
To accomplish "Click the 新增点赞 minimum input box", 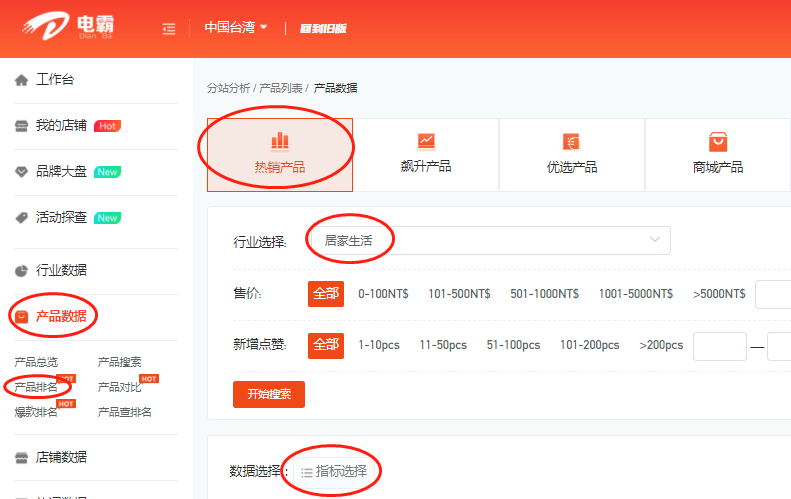I will pyautogui.click(x=720, y=346).
